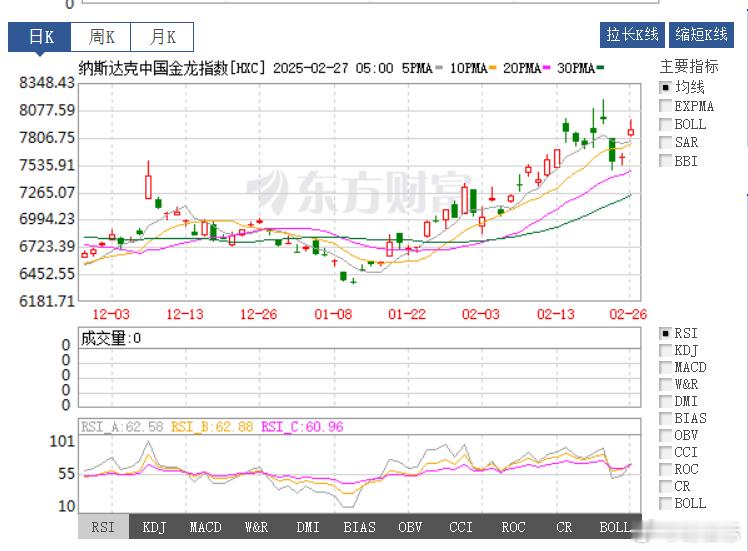Click the 7806.75 price axis label

(47, 138)
